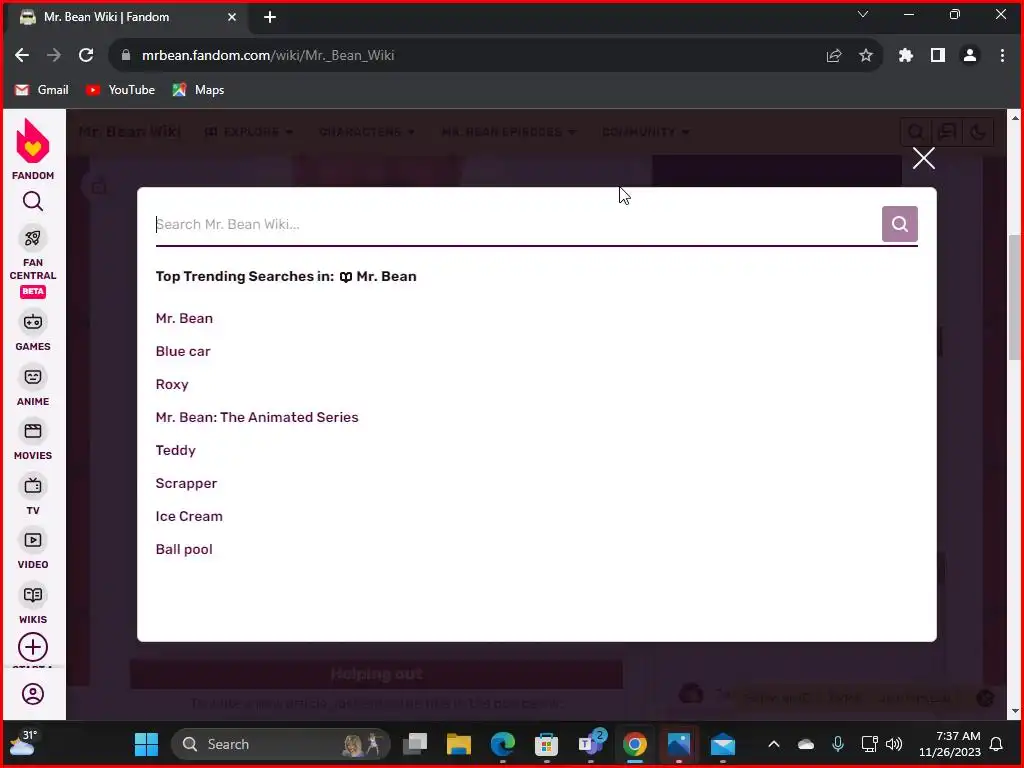This screenshot has width=1024, height=768.
Task: Open File Explorer from the taskbar
Action: (x=458, y=744)
